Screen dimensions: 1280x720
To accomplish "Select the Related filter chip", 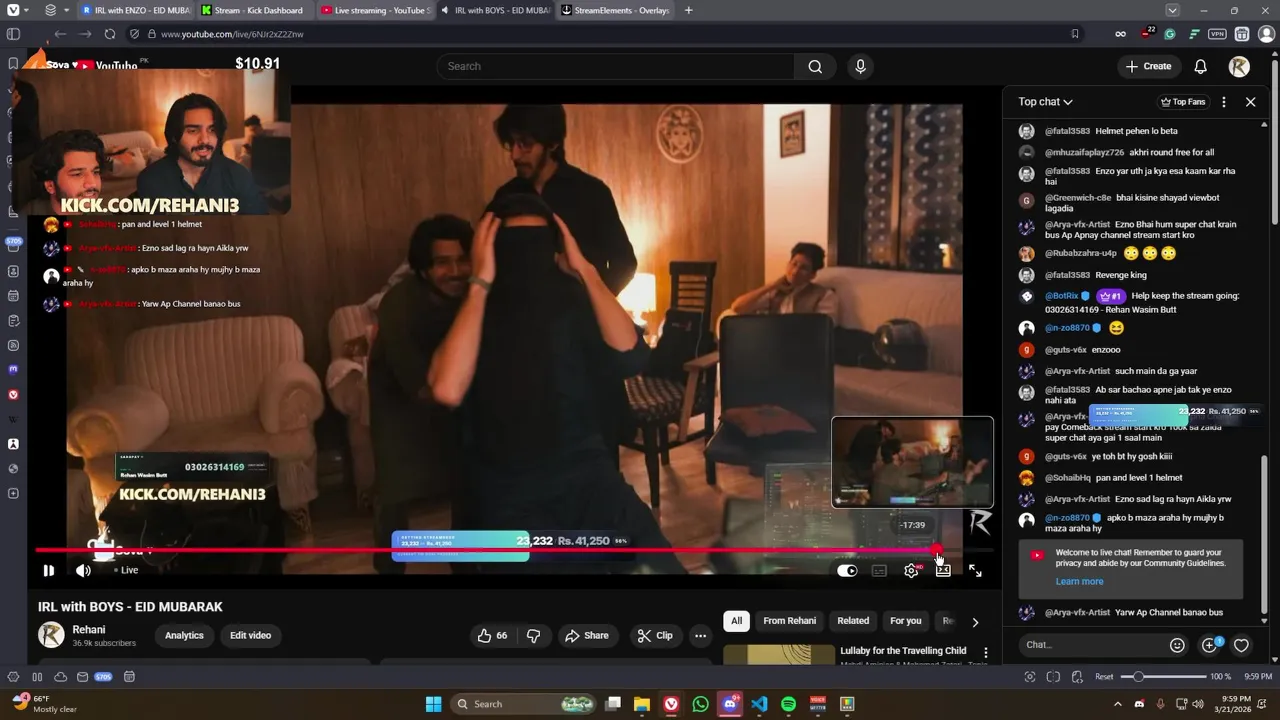I will [x=853, y=621].
